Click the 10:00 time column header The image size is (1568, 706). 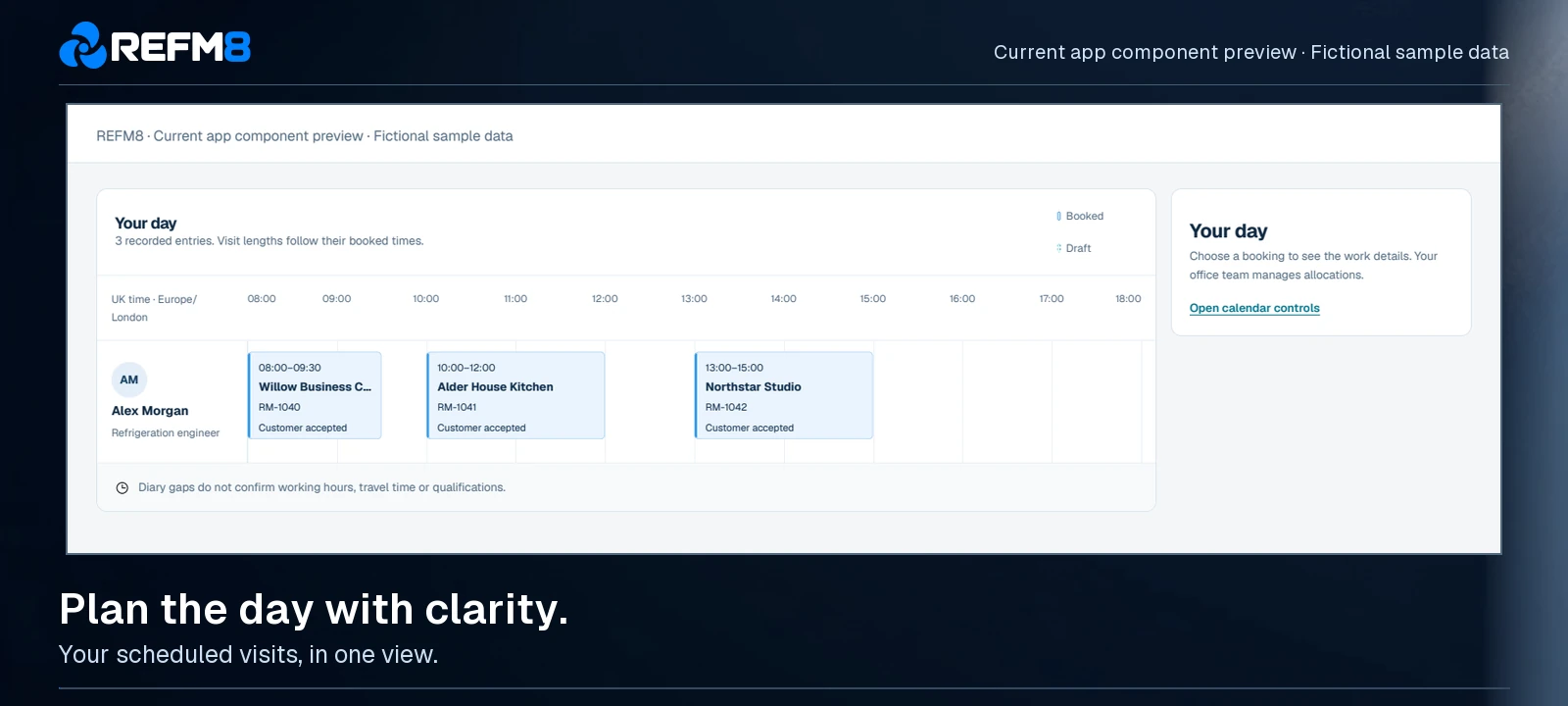pos(425,299)
